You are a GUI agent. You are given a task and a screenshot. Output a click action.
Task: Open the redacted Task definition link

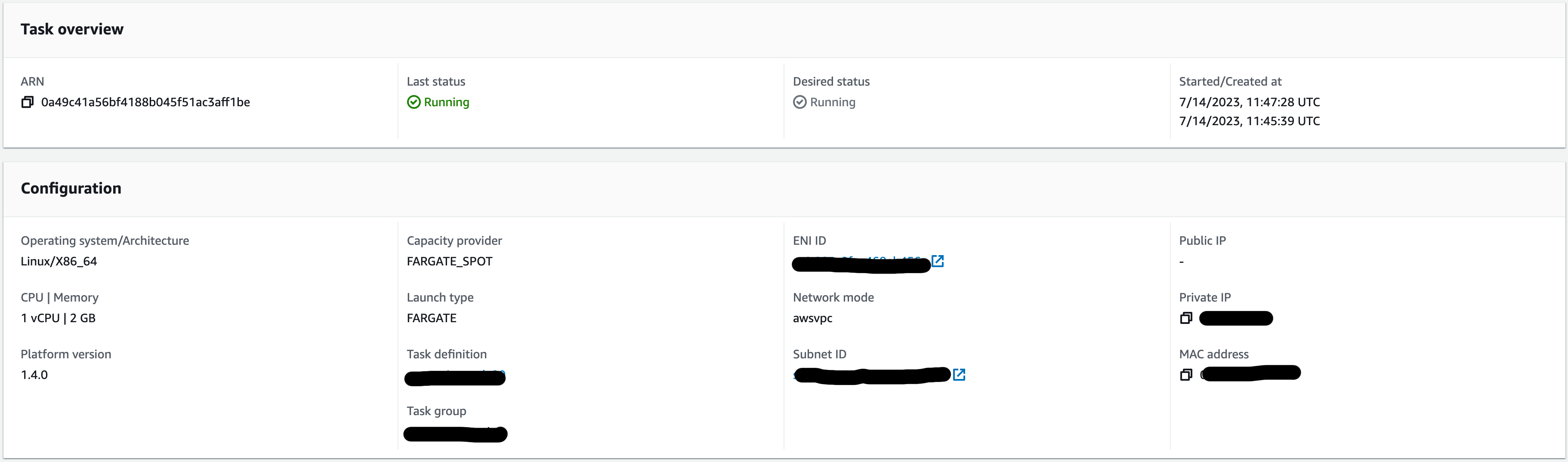click(455, 377)
